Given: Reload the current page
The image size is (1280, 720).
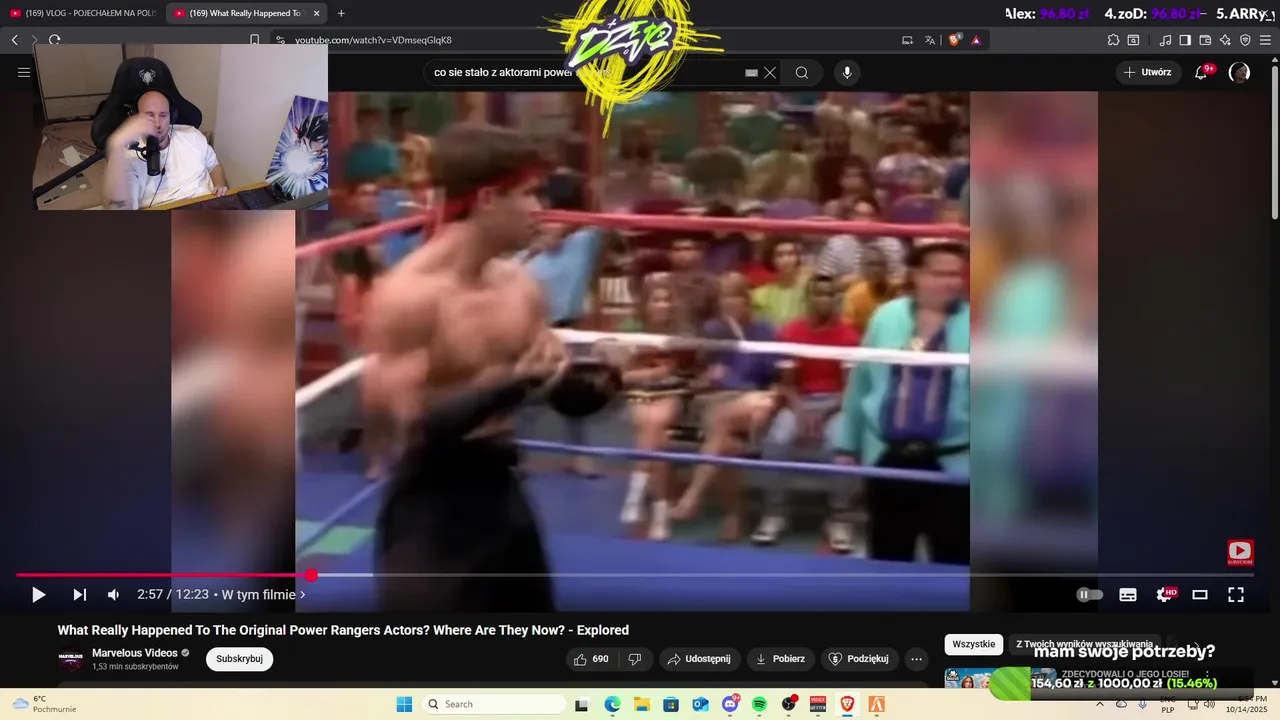Looking at the screenshot, I should tap(54, 40).
